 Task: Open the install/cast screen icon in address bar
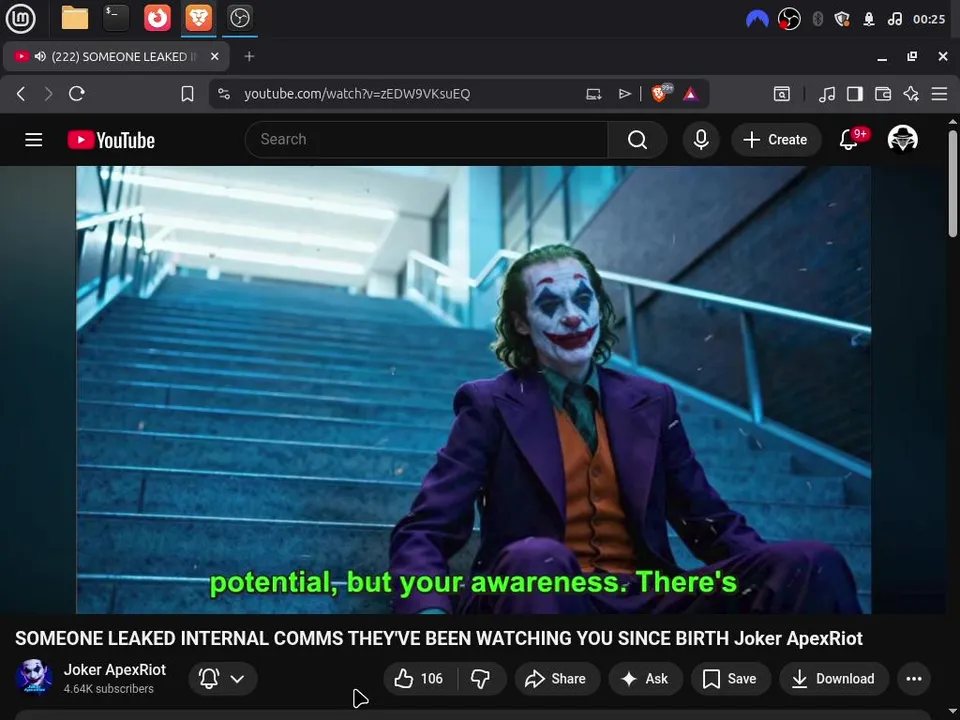[x=593, y=94]
